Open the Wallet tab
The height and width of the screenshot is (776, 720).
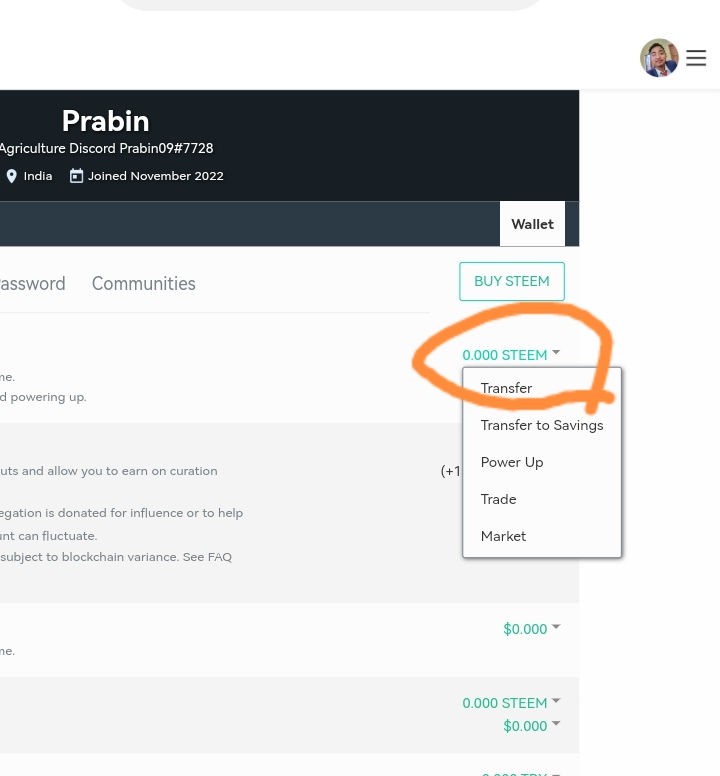[532, 224]
